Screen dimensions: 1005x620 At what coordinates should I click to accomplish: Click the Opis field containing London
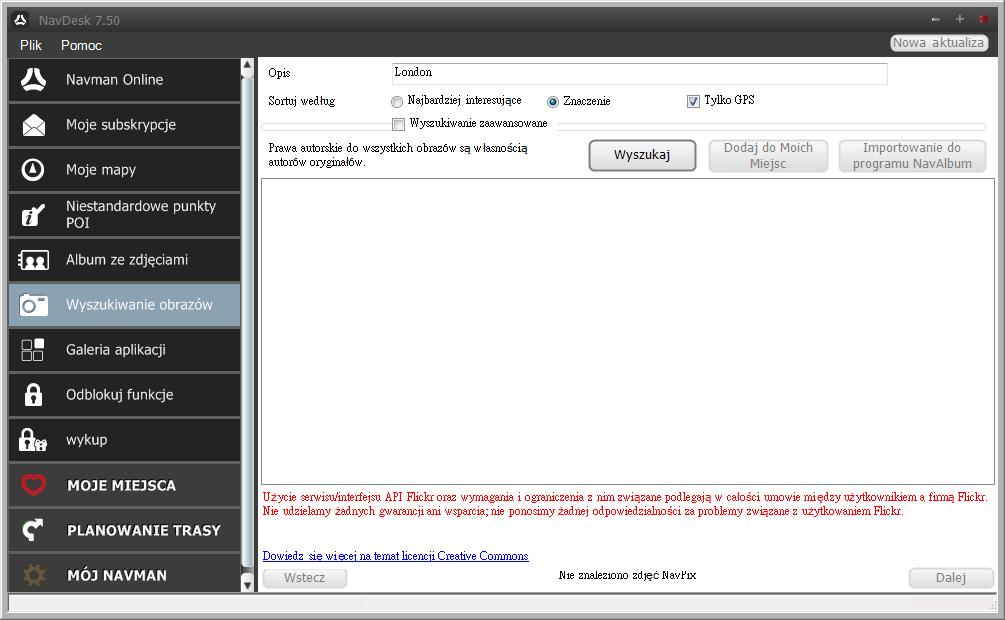tap(640, 73)
